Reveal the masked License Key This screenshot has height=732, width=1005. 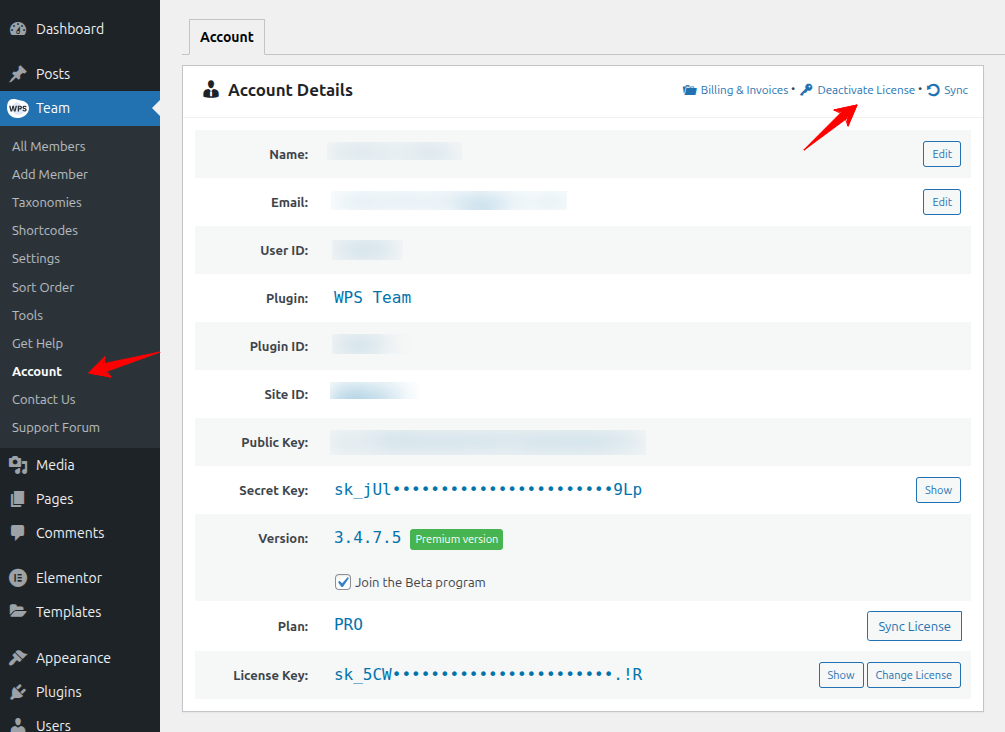pos(840,675)
